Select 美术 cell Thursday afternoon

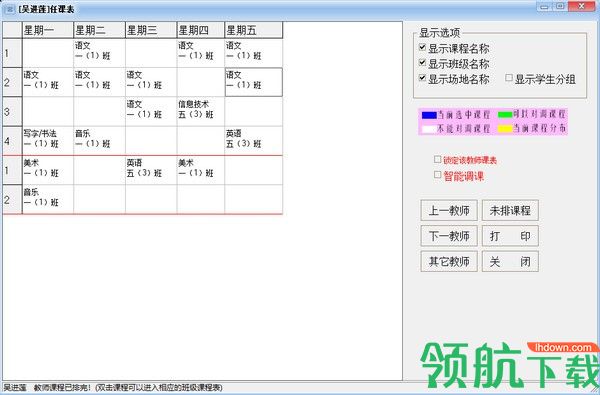click(201, 170)
